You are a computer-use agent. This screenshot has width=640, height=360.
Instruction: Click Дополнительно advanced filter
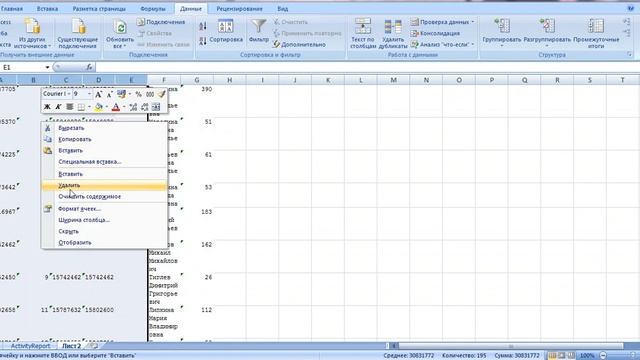[299, 44]
